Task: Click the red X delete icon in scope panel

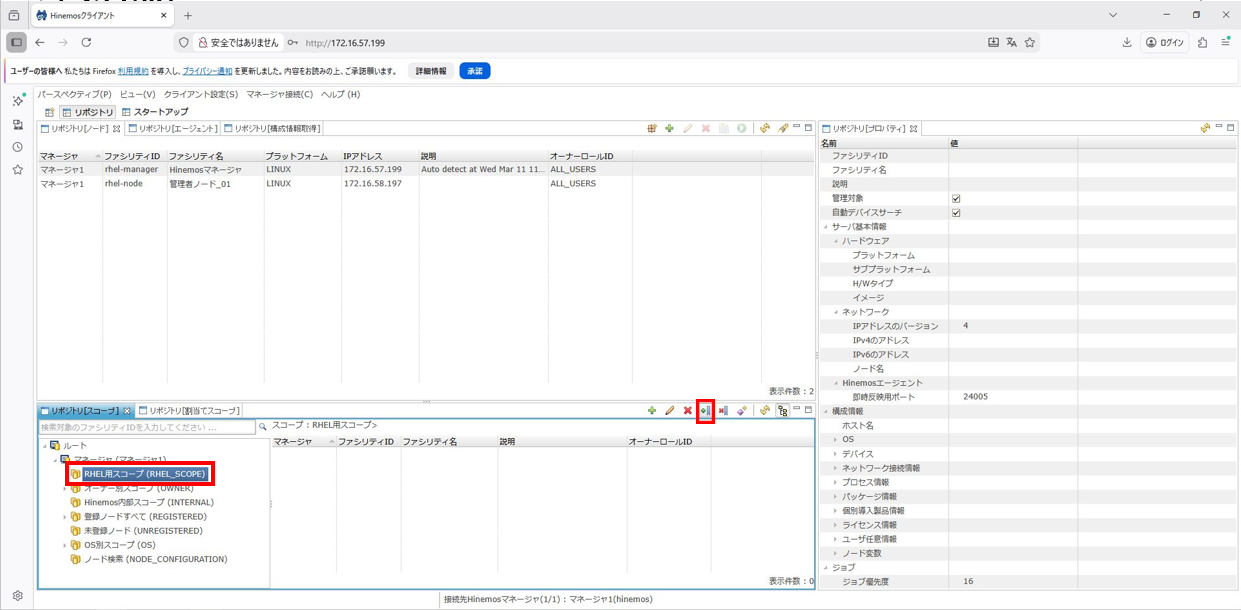Action: pos(687,411)
